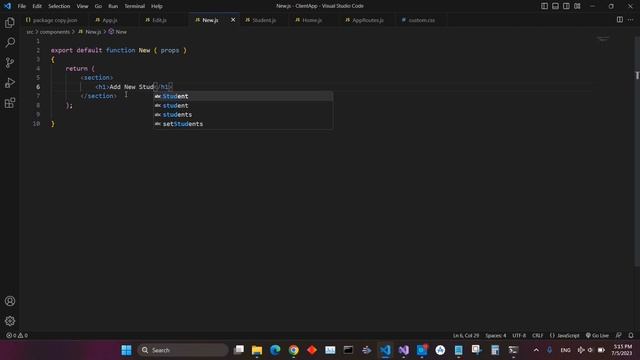640x360 pixels.
Task: Show hidden system tray icons
Action: tap(536, 350)
